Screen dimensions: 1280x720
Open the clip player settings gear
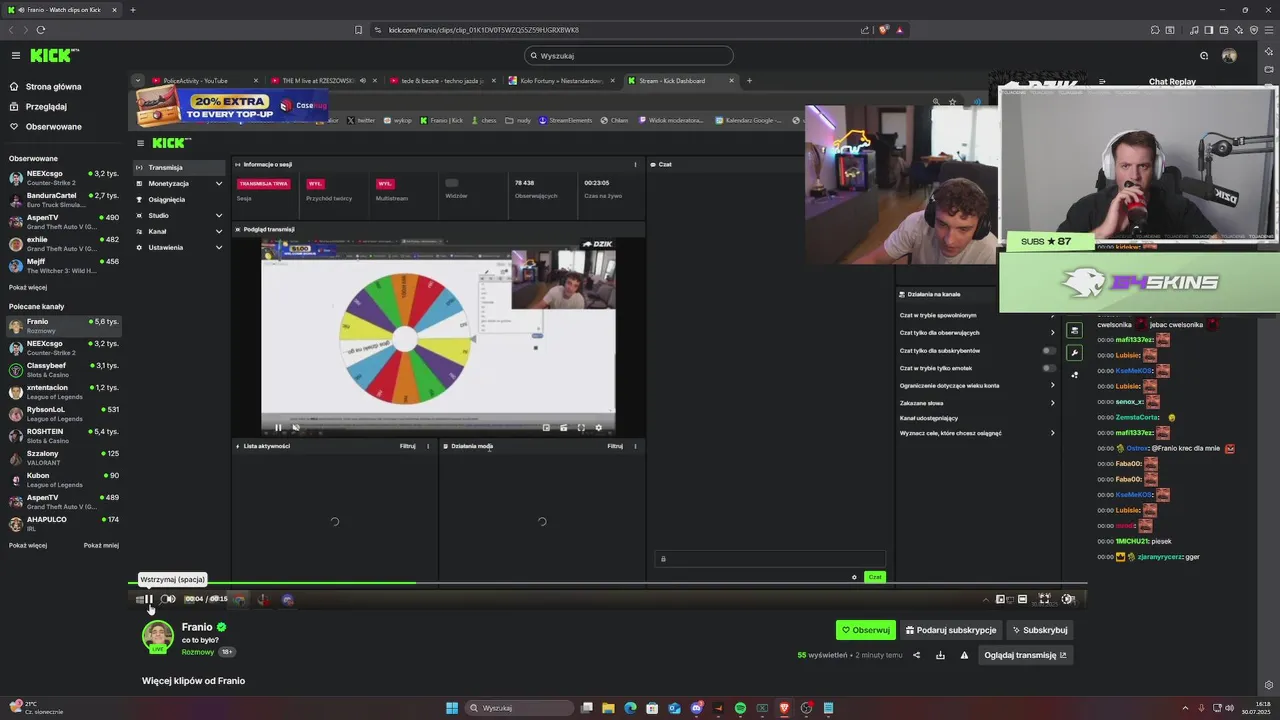[x=1067, y=599]
